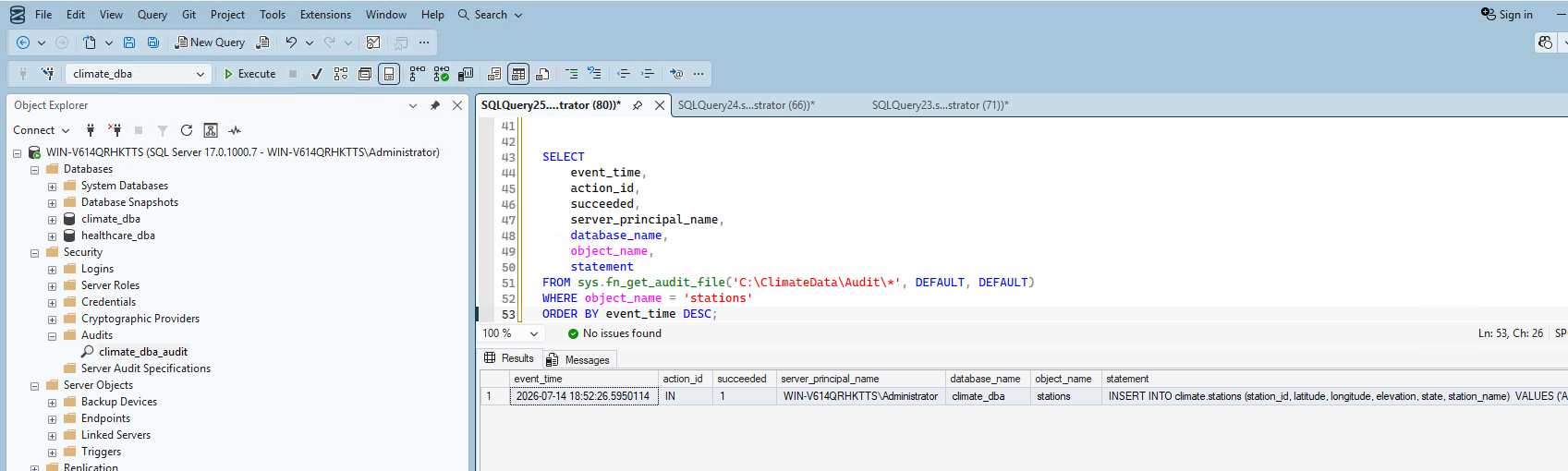Click the Sign in account icon
Viewport: 1568px width, 471px height.
tap(1489, 14)
